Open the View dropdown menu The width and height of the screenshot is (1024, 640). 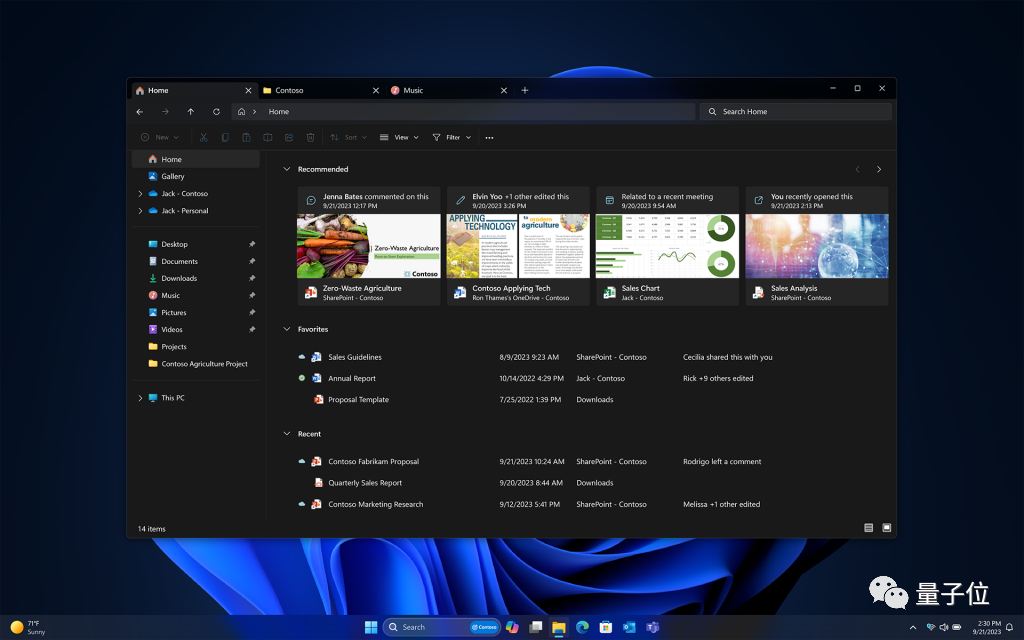pos(399,137)
